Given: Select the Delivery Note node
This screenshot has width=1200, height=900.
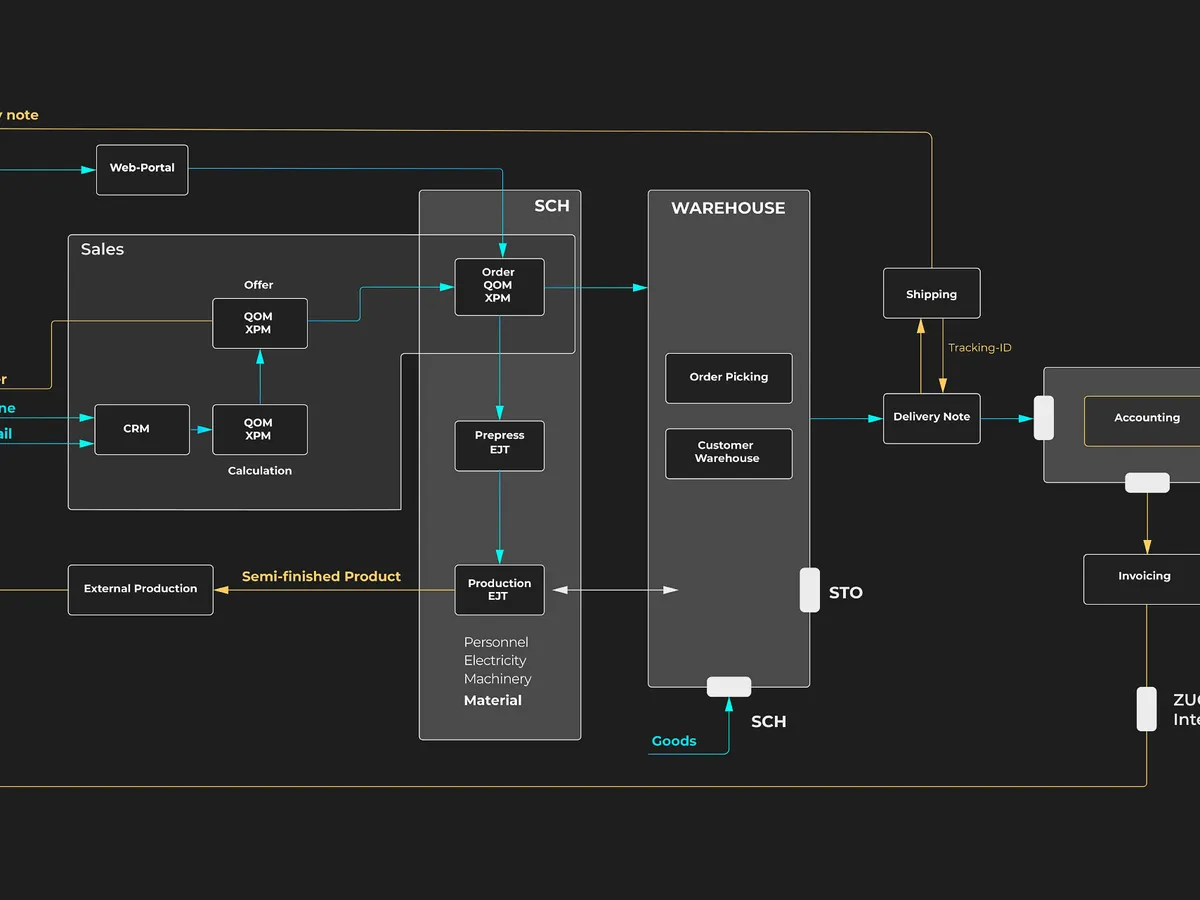Looking at the screenshot, I should 931,418.
